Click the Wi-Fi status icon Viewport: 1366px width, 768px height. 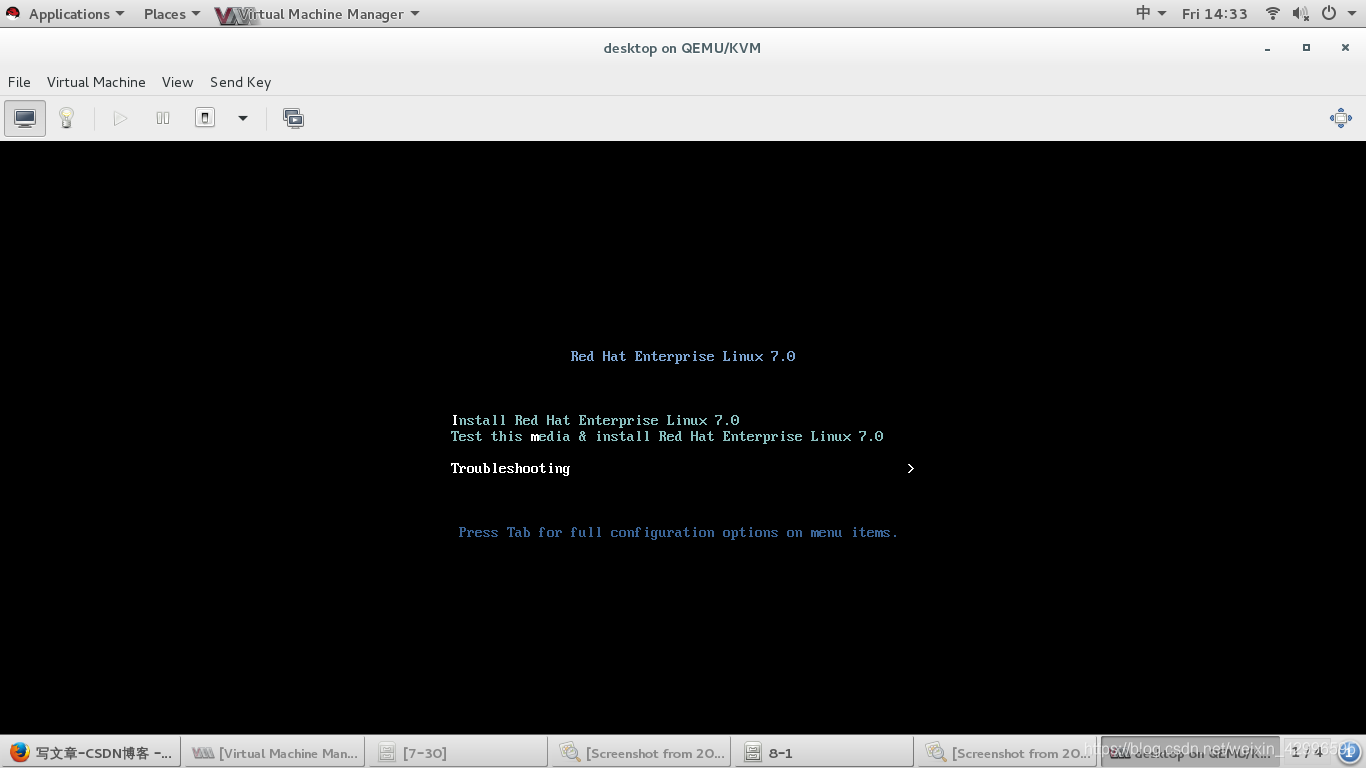point(1273,13)
